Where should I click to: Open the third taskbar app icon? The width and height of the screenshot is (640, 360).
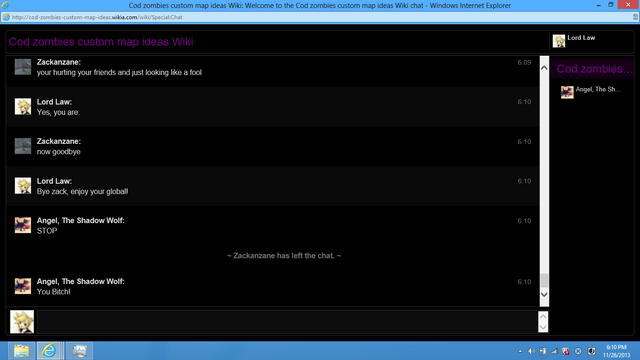79,351
